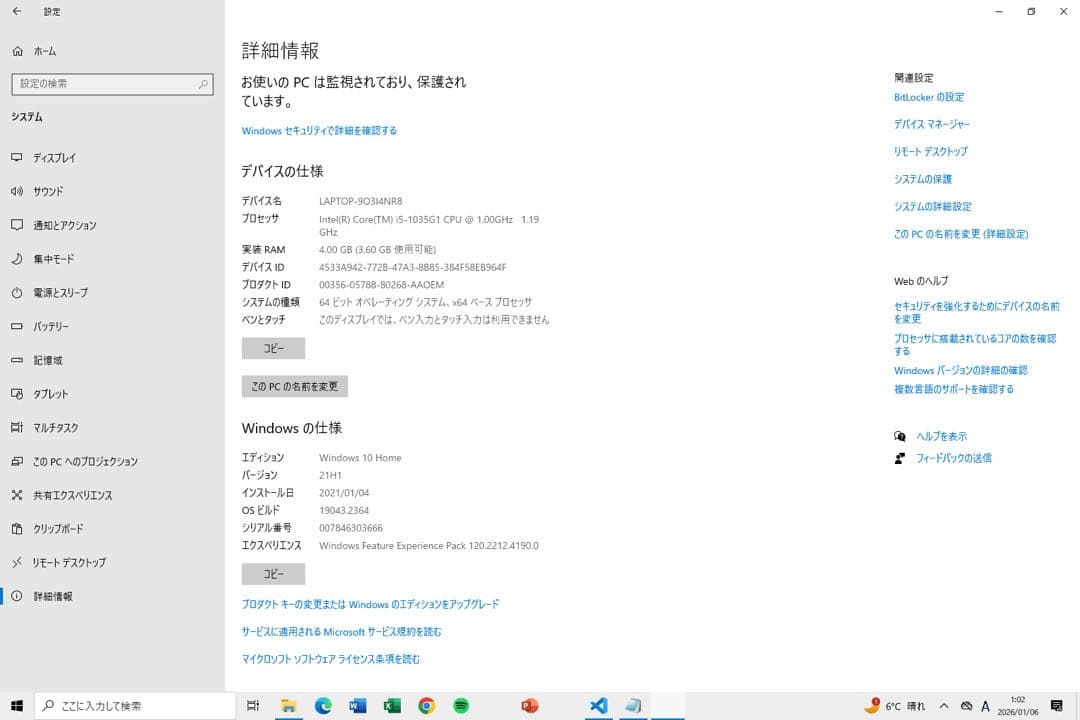The height and width of the screenshot is (720, 1080).
Task: Open the Settings hamburger menu
Action: [17, 12]
